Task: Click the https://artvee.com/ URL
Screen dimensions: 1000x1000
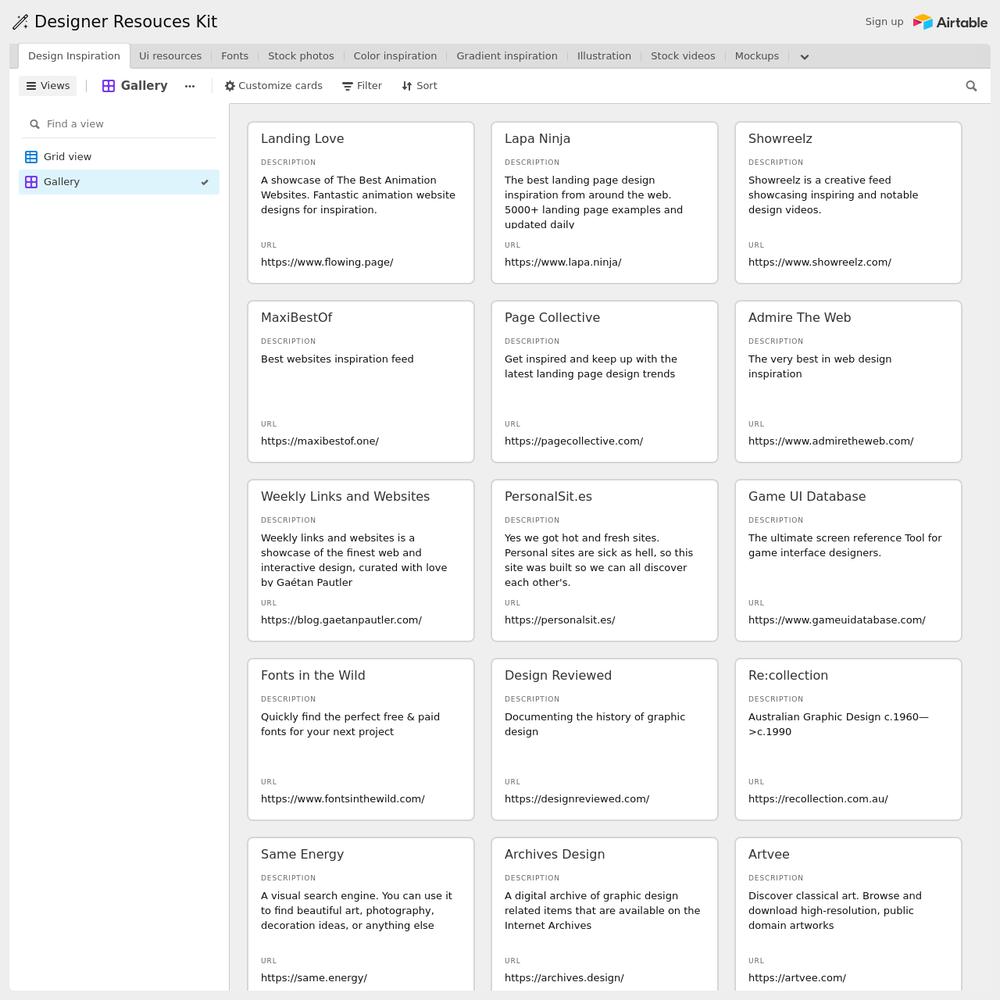Action: pos(797,978)
